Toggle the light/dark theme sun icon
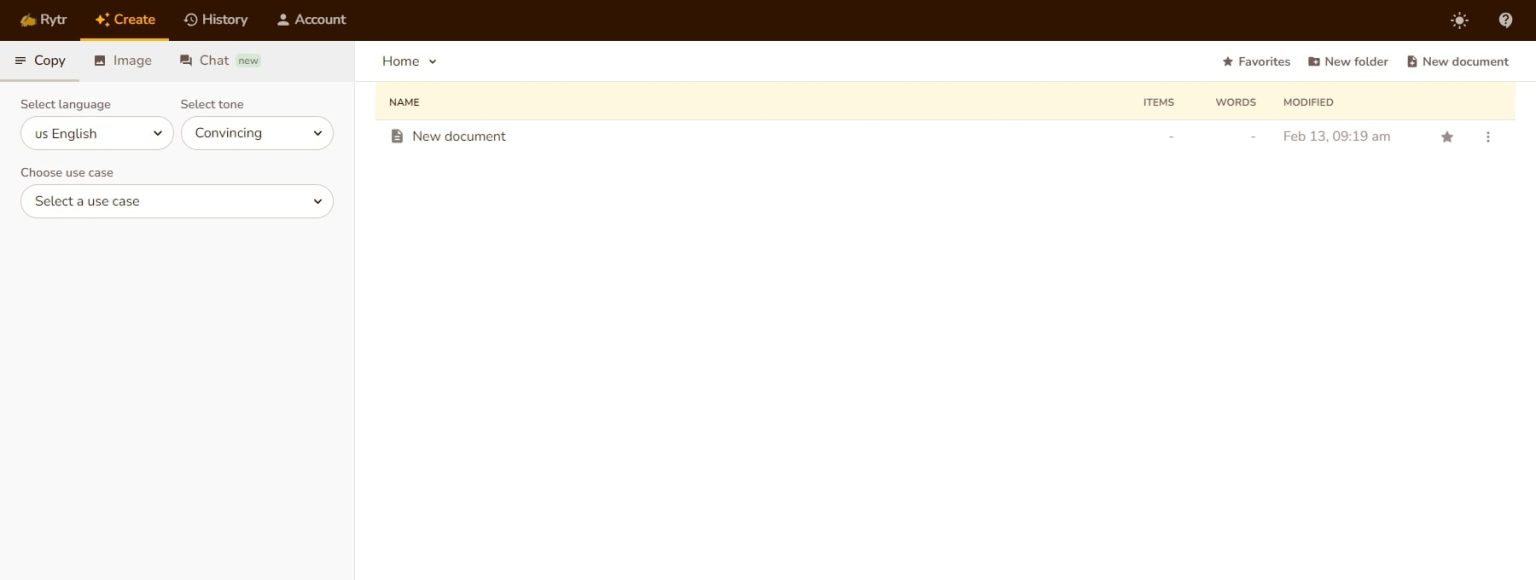Image resolution: width=1536 pixels, height=580 pixels. click(x=1459, y=20)
